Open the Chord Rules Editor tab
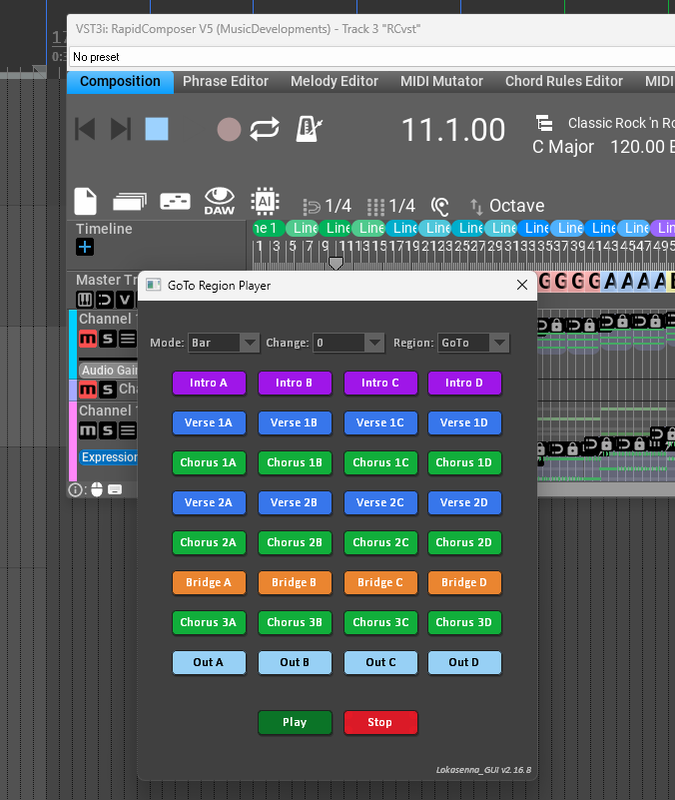 click(564, 82)
